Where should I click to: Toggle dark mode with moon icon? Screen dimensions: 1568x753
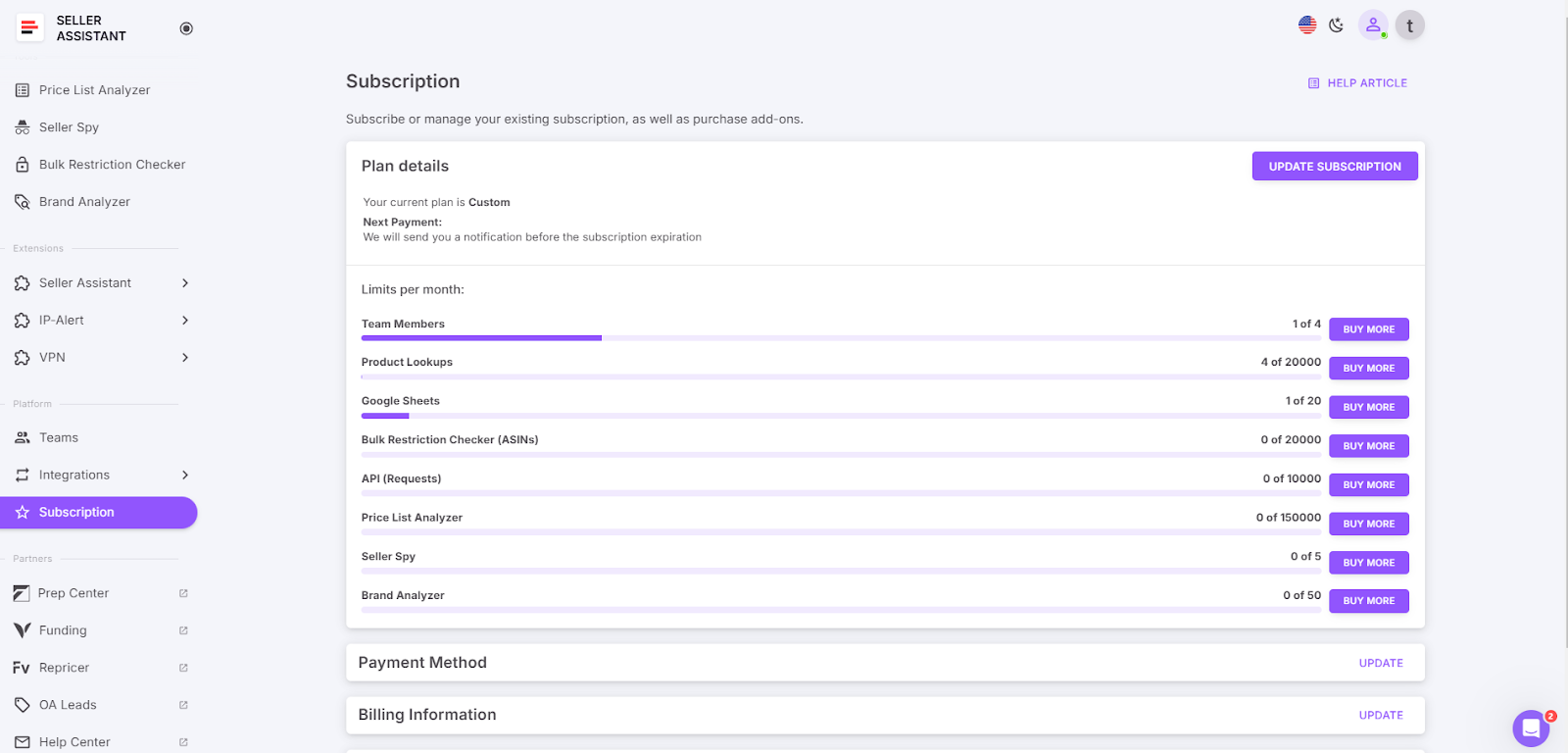1336,25
